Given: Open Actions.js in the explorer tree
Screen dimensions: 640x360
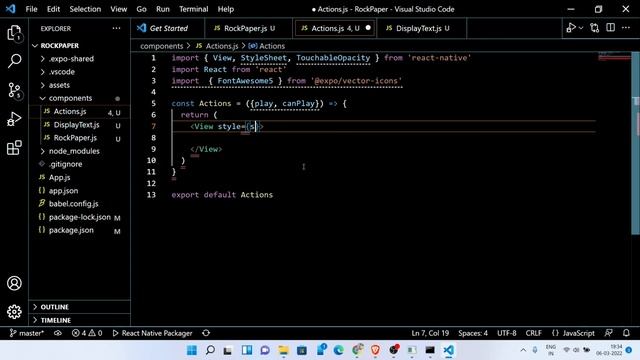Looking at the screenshot, I should click(x=80, y=111).
